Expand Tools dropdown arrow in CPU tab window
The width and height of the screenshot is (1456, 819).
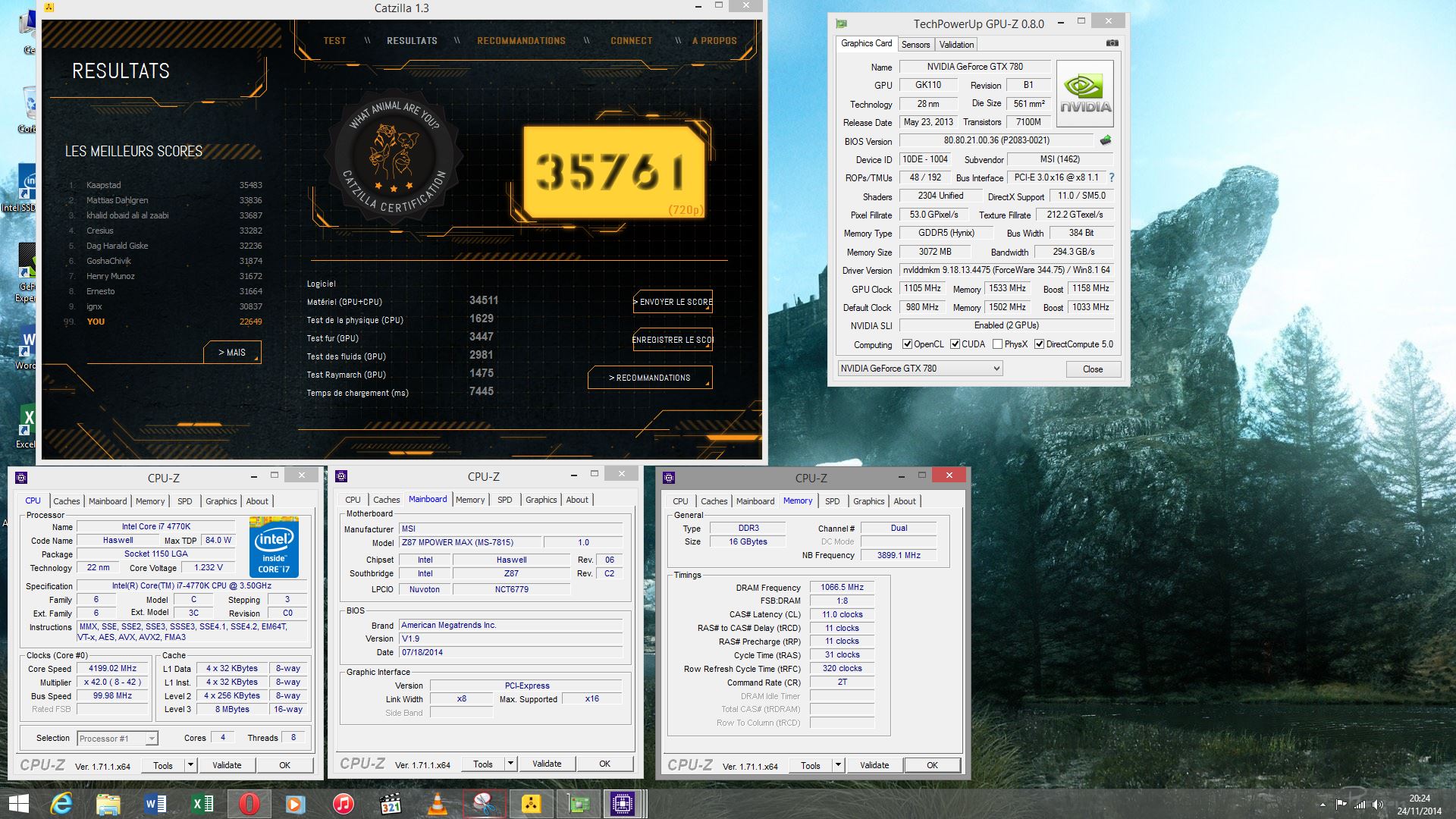coord(190,765)
